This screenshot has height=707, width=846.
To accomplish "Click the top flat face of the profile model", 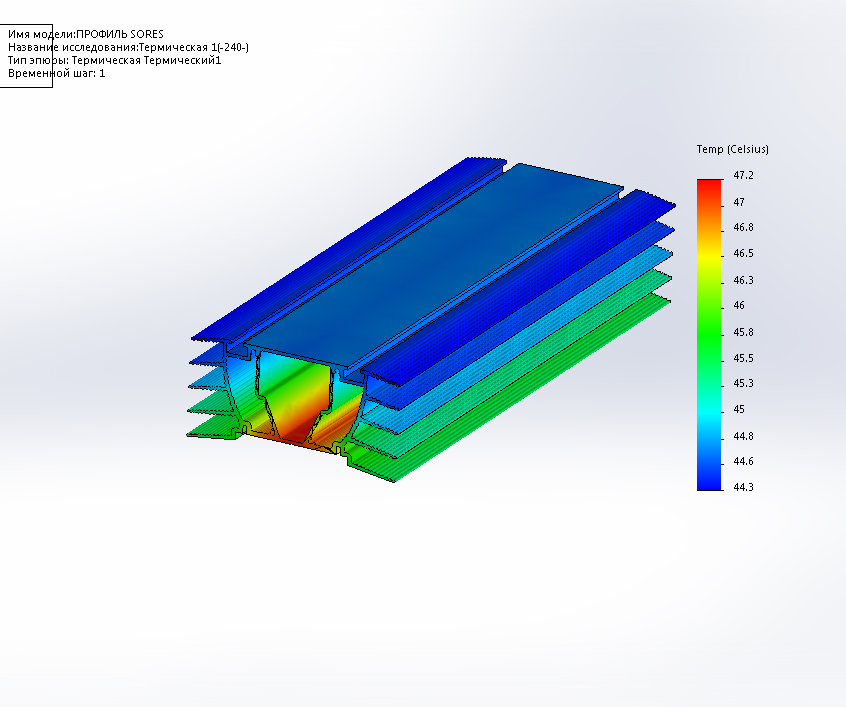I will click(x=432, y=264).
